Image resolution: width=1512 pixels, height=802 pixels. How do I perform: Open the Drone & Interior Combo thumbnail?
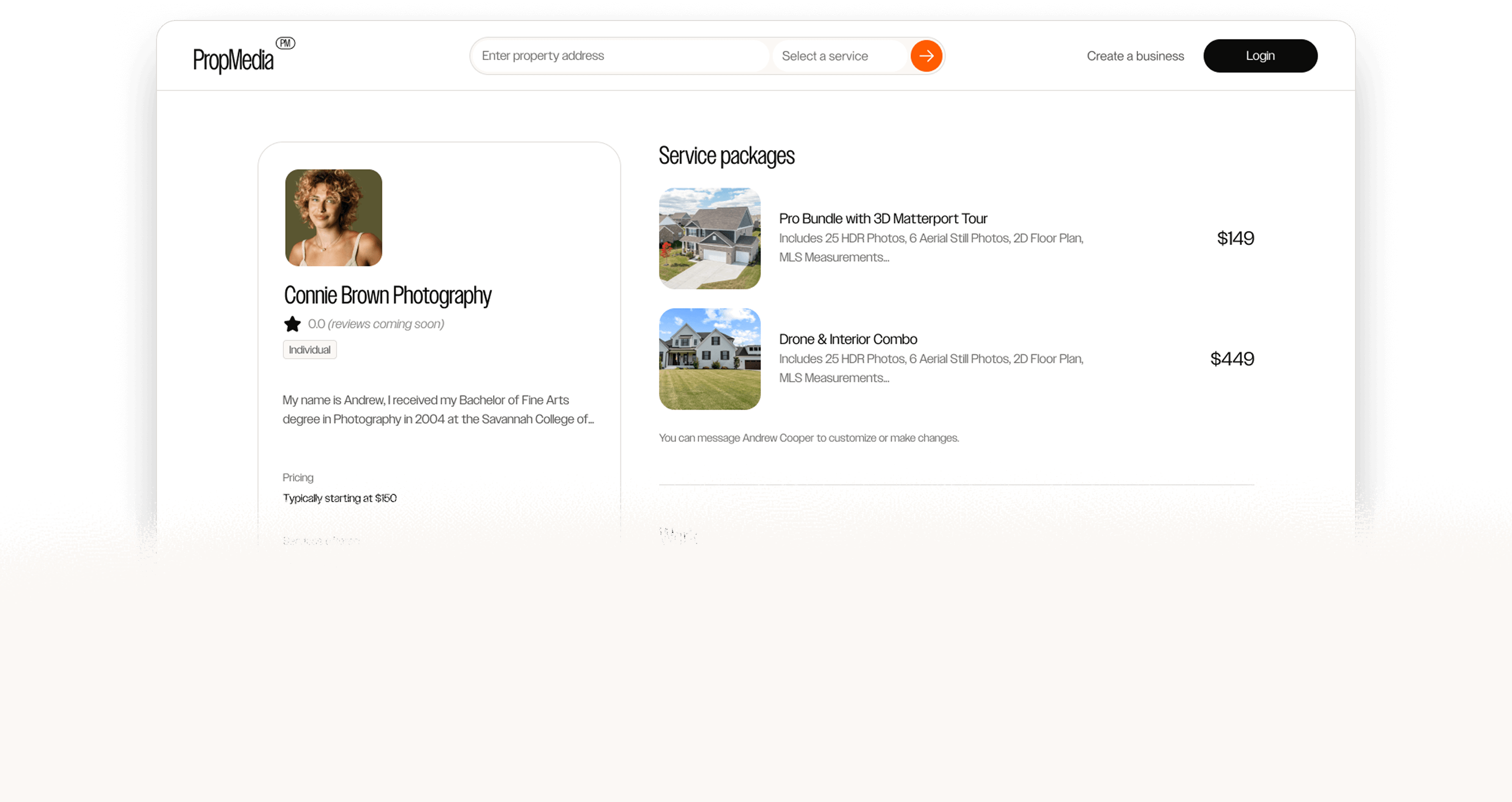coord(709,358)
